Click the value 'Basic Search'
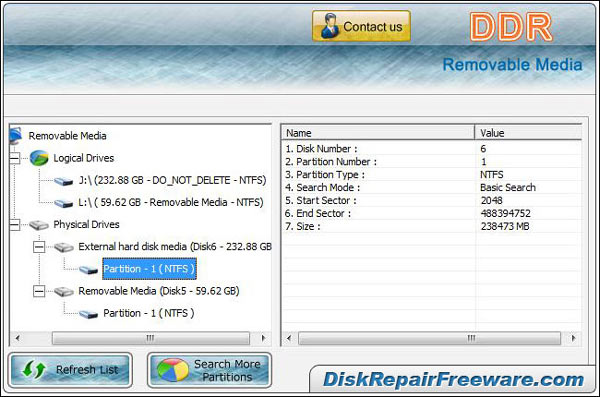Viewport: 600px width, 397px height. tap(508, 188)
